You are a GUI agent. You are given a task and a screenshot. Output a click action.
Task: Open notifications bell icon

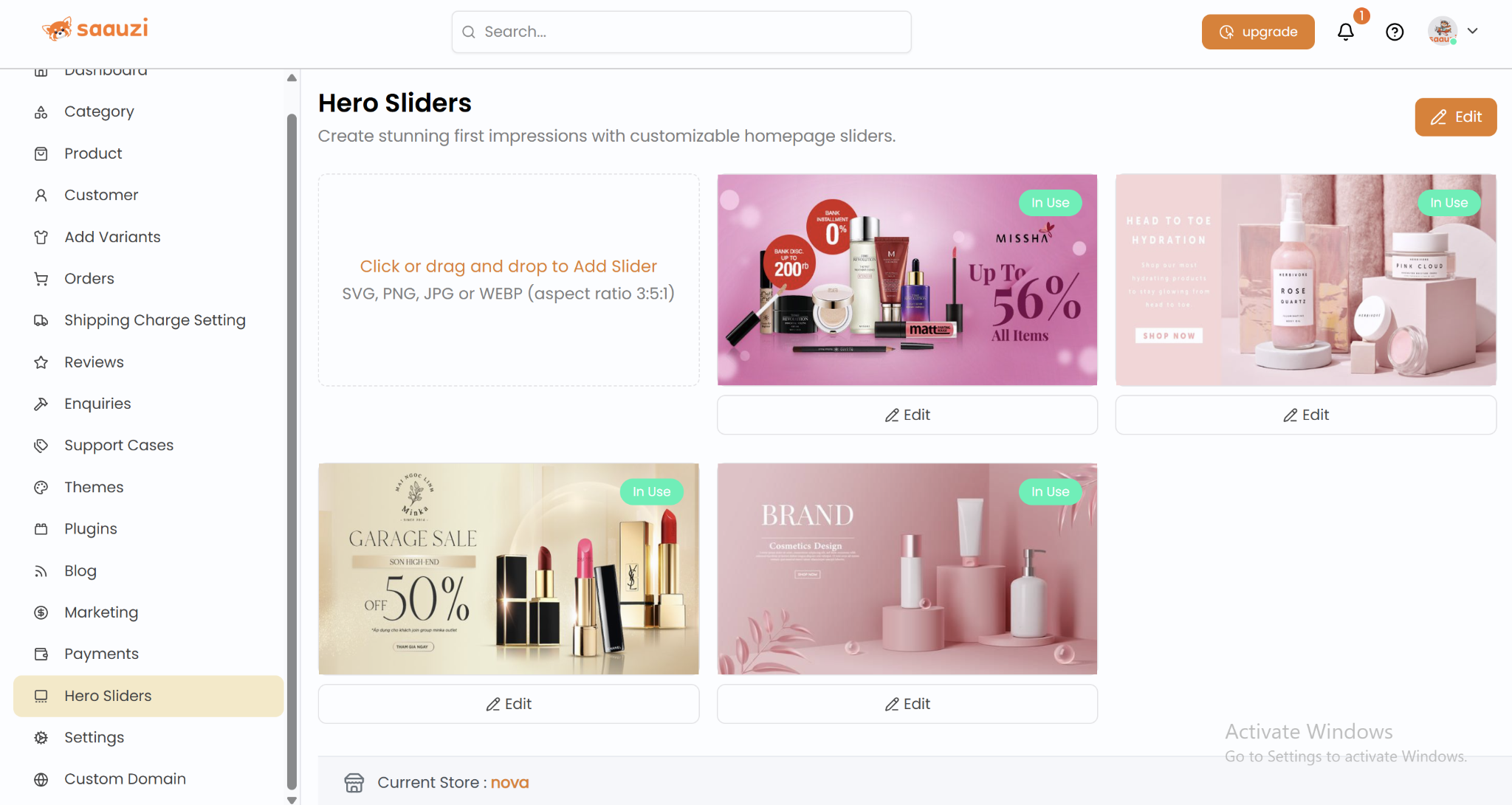coord(1346,32)
